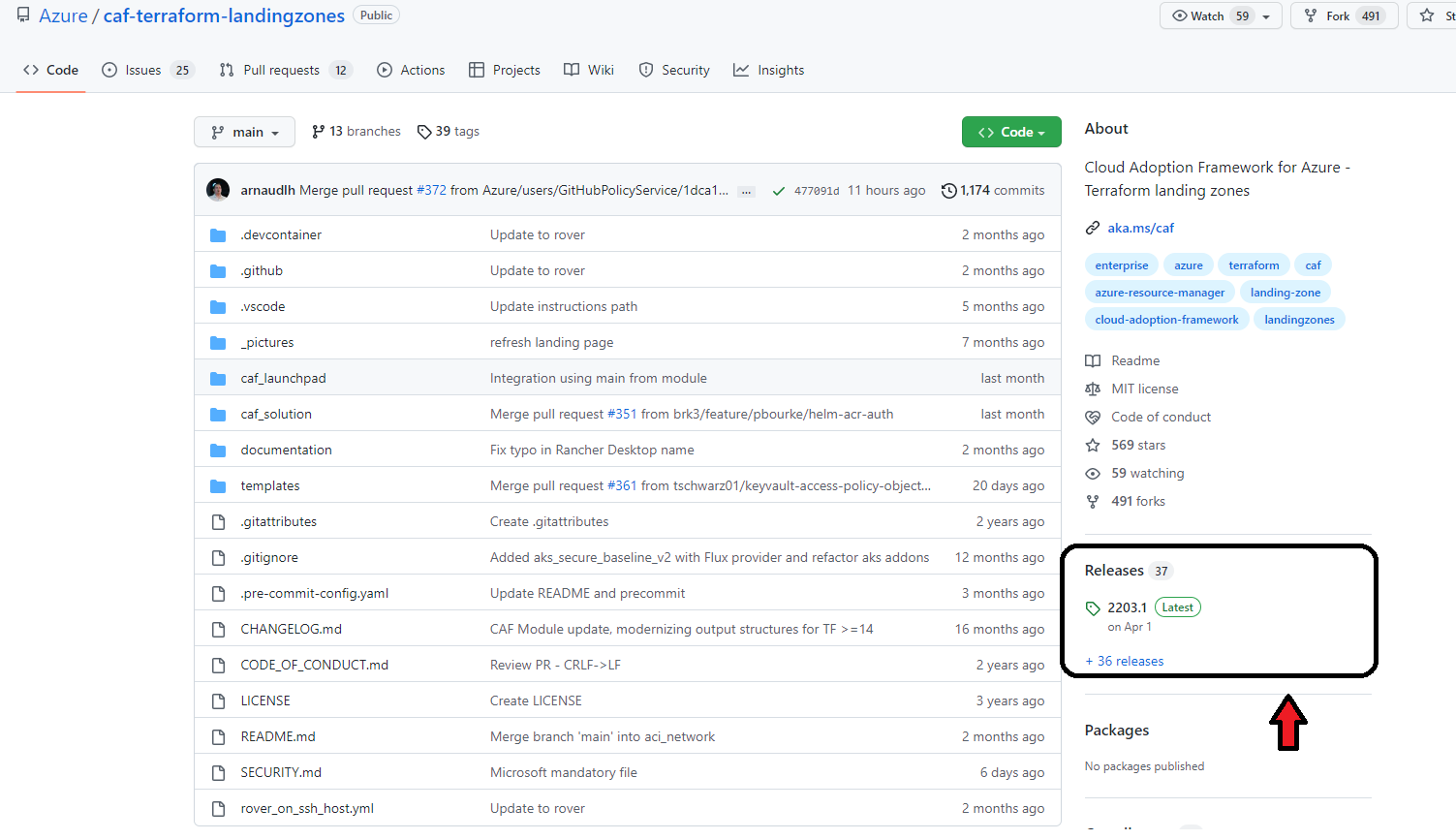Screen dimensions: 1456x840
Task: Click the MIT license scale icon
Action: tap(1093, 389)
